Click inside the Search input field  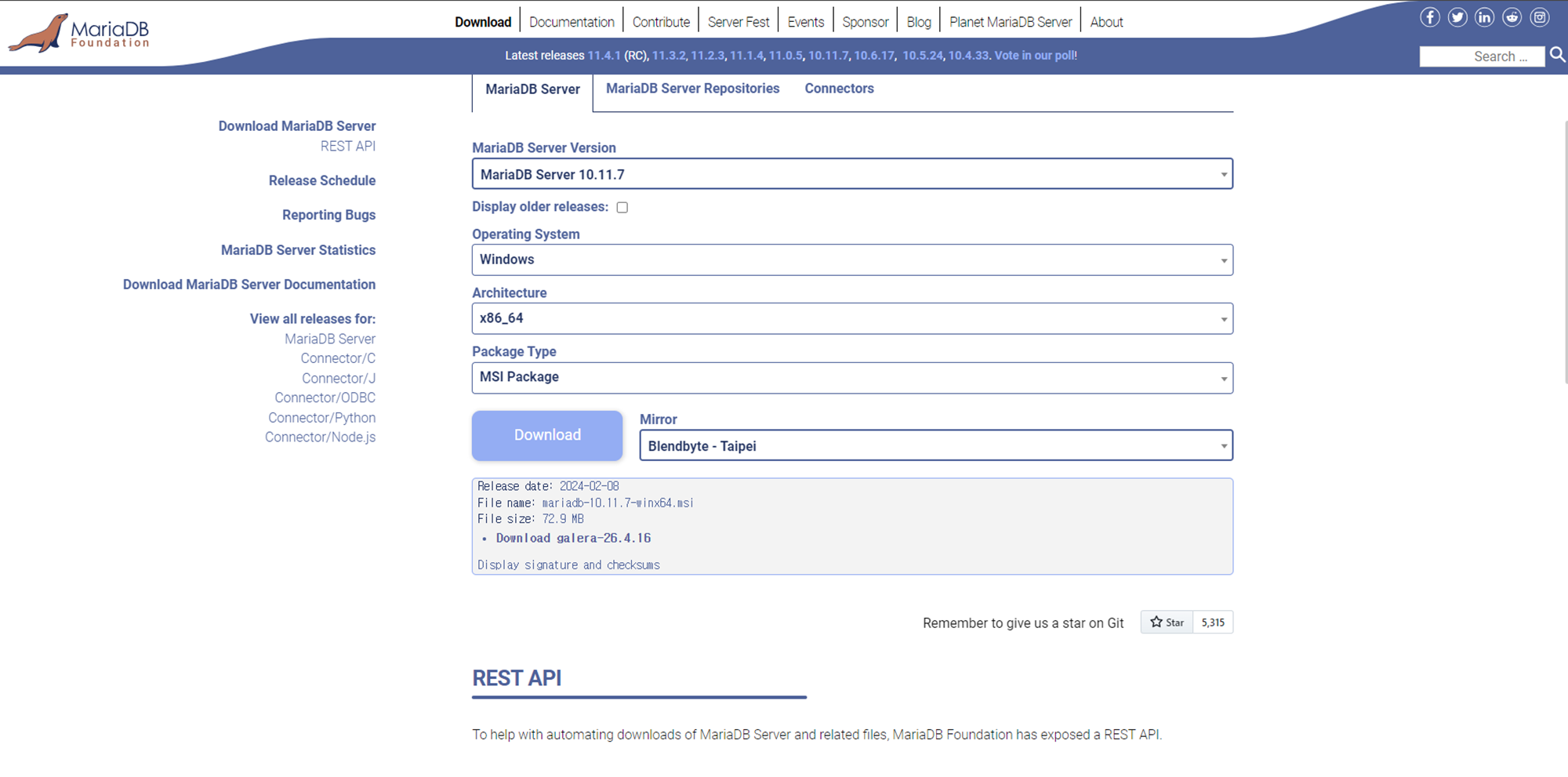click(1482, 56)
